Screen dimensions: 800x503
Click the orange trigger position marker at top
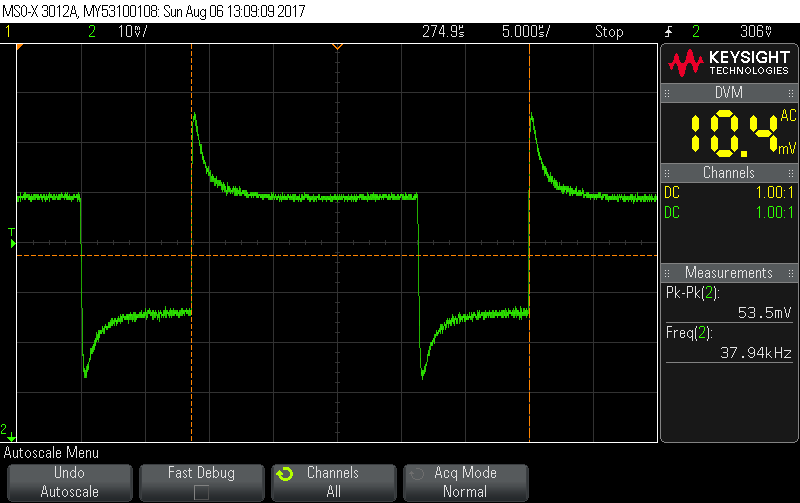337,46
